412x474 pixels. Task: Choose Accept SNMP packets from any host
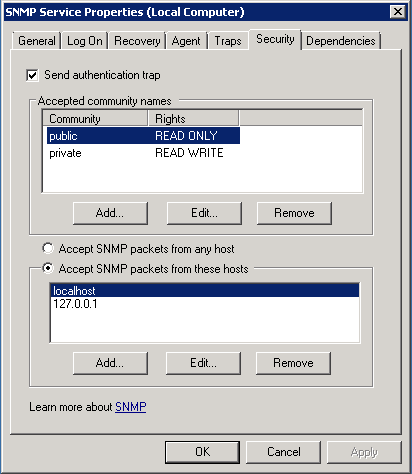48,248
